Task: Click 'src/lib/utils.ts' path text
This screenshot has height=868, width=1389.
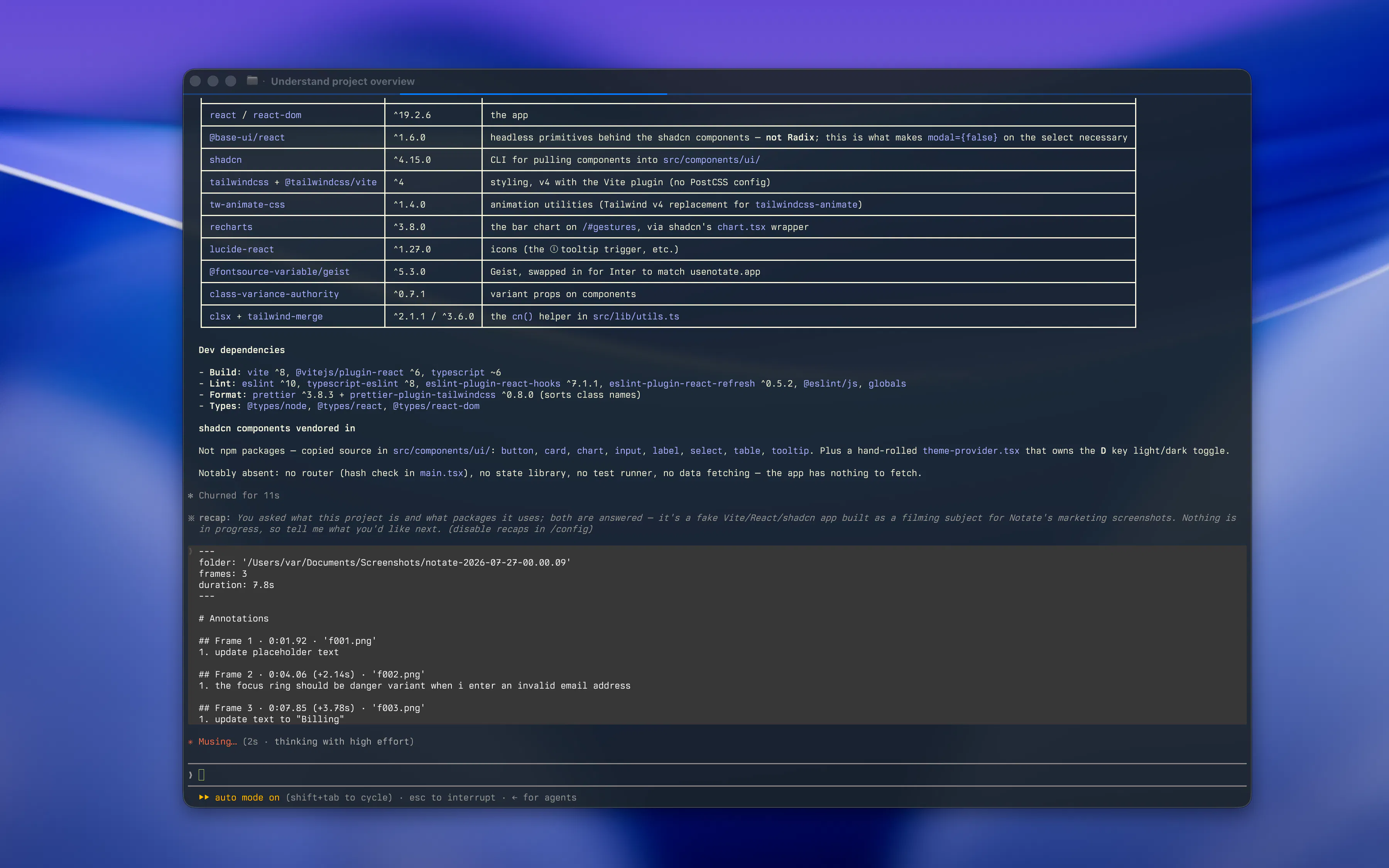Action: (636, 316)
